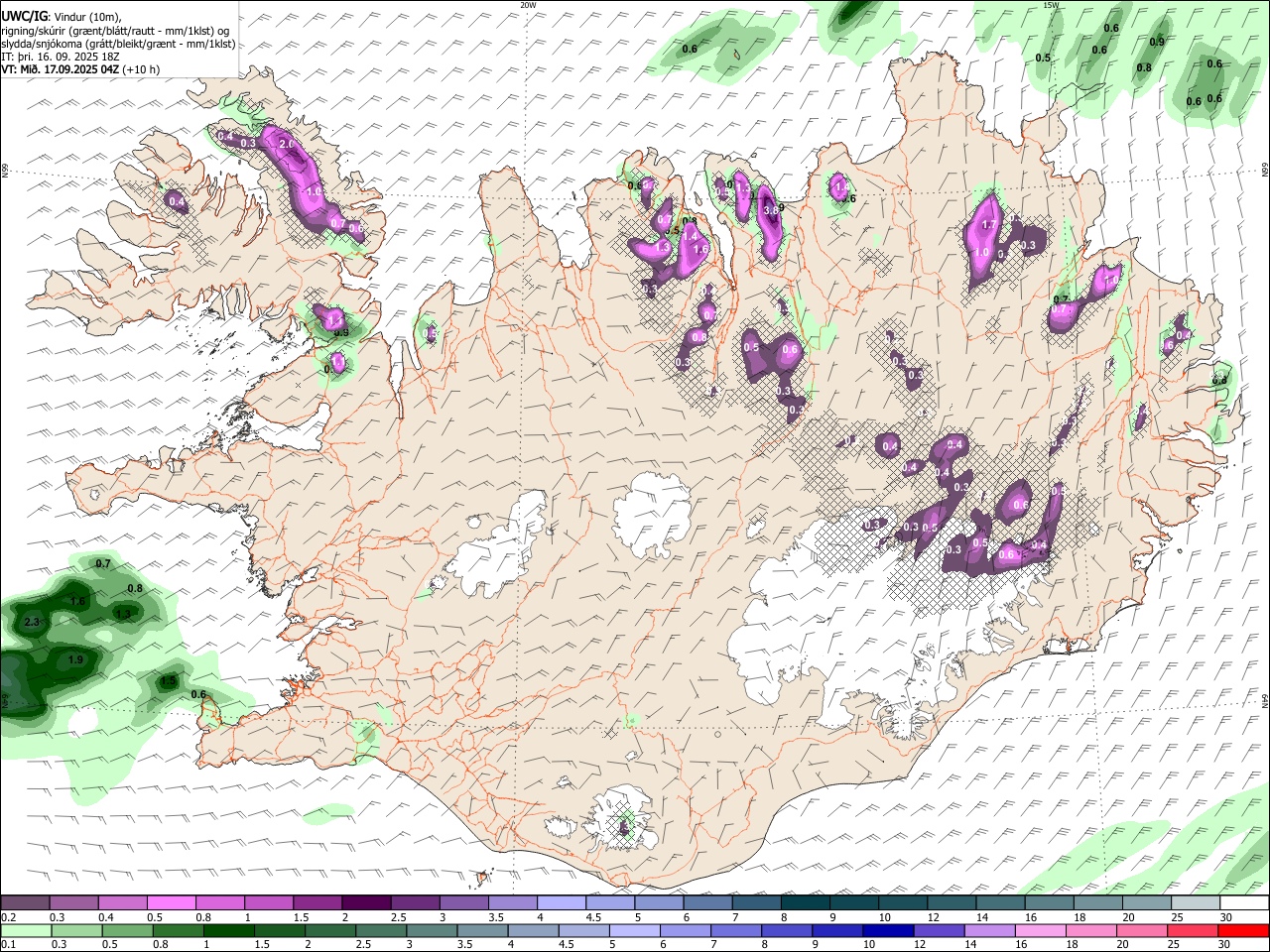Screen dimensions: 1270x952
Task: Click the lilac rain swatch between 14 and 16
Action: 989,930
